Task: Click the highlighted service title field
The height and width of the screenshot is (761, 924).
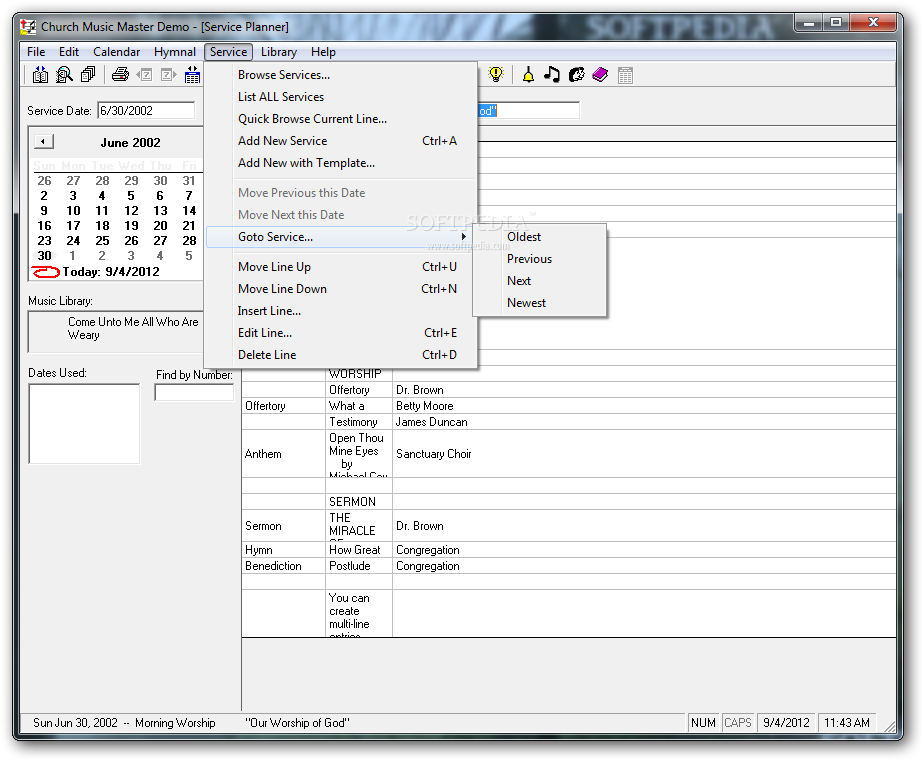Action: click(528, 111)
